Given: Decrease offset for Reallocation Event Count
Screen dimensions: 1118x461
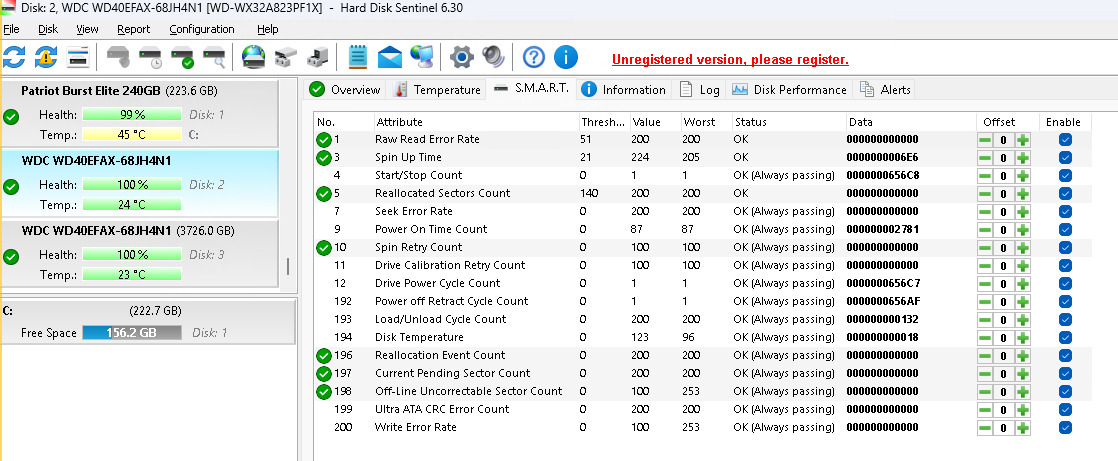Looking at the screenshot, I should click(985, 356).
